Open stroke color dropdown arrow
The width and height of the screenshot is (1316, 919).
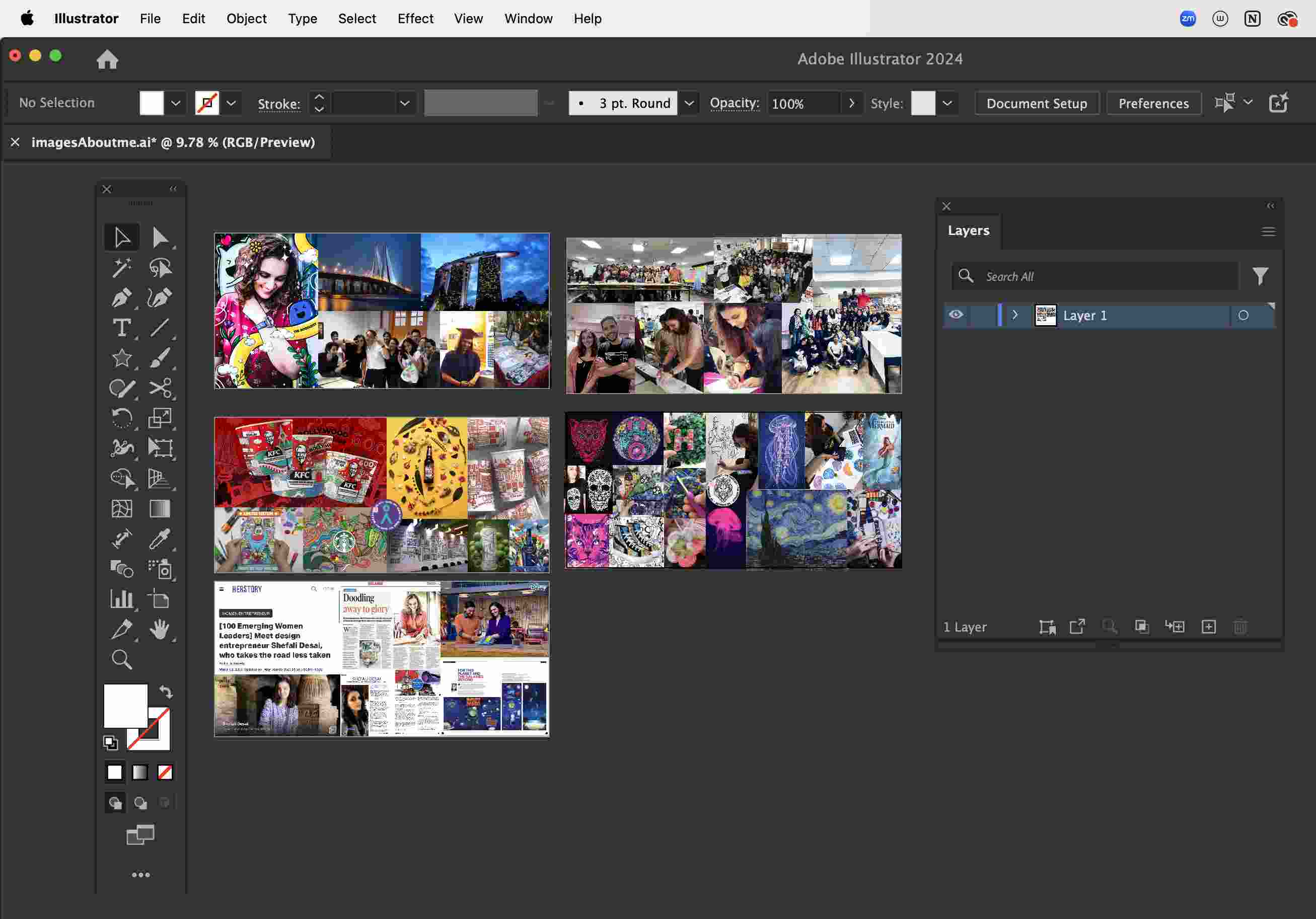[231, 103]
